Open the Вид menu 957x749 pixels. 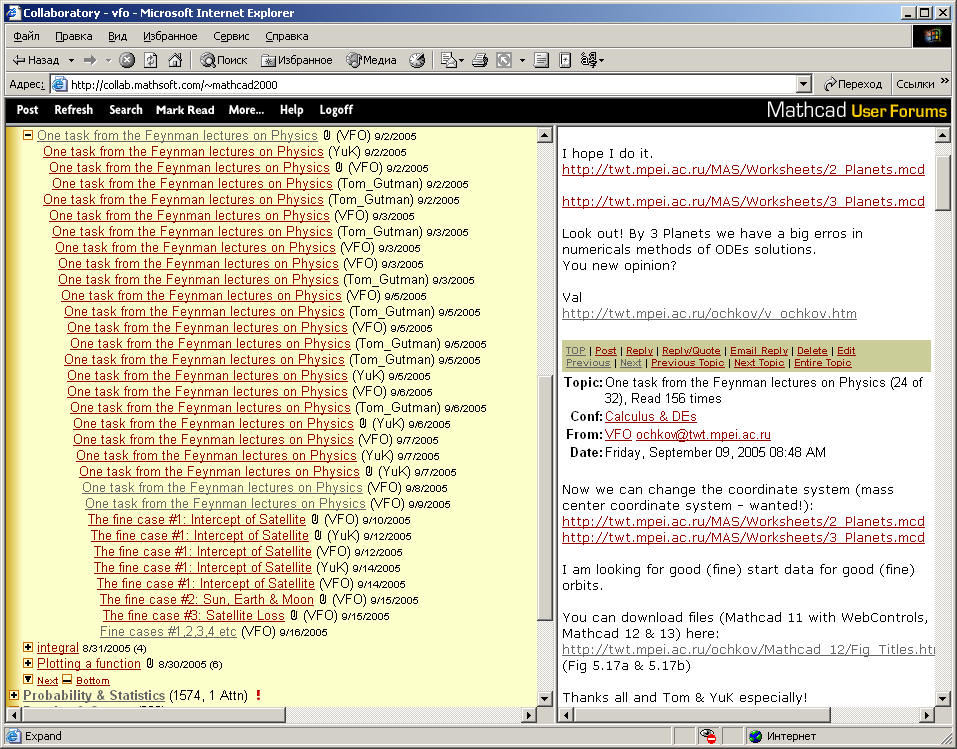point(117,36)
